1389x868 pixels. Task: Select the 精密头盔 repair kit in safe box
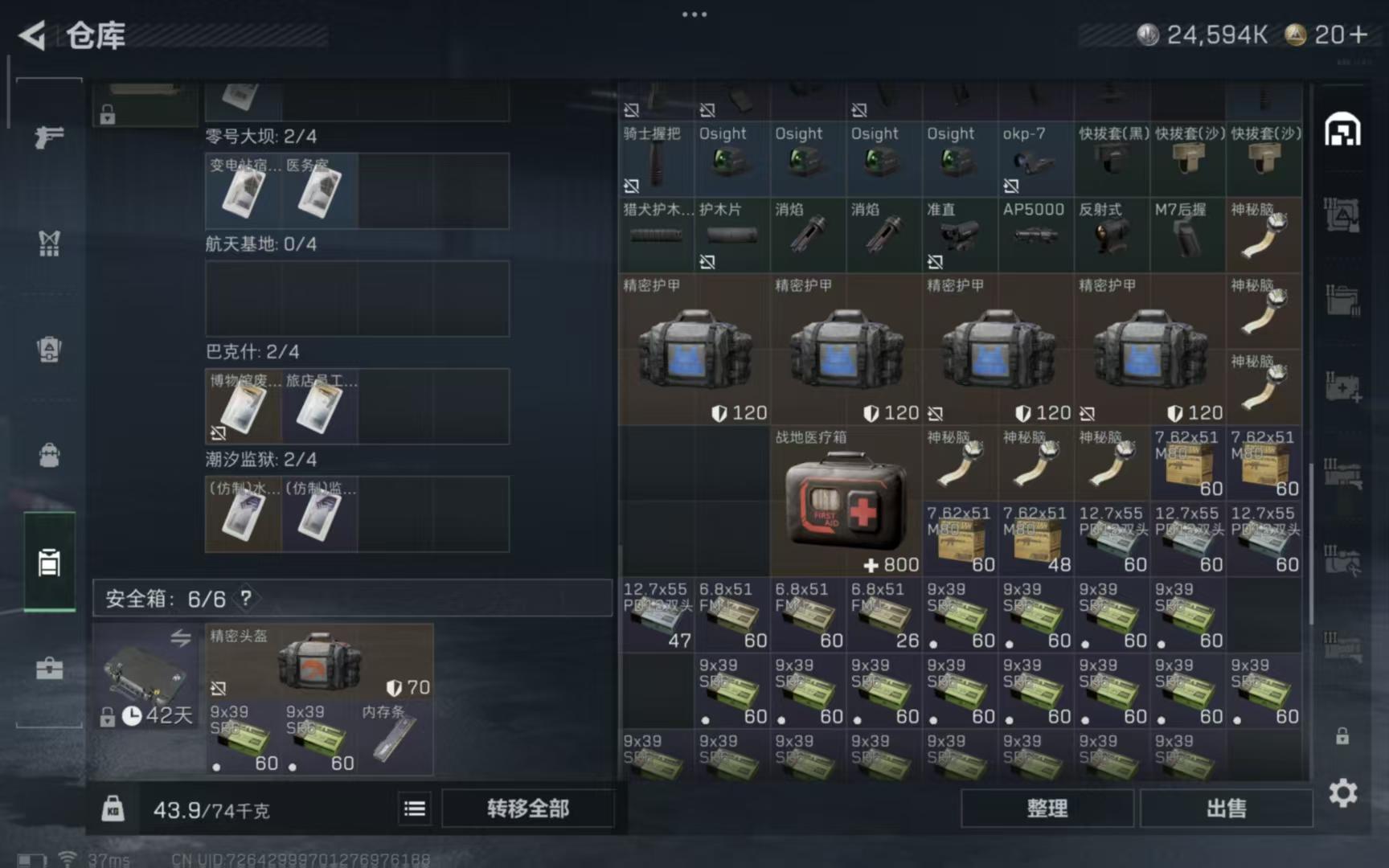pyautogui.click(x=319, y=661)
